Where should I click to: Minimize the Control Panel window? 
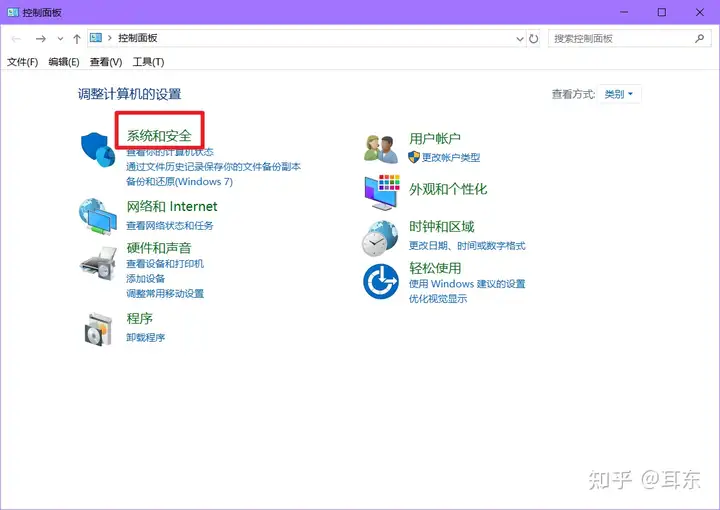tap(624, 12)
